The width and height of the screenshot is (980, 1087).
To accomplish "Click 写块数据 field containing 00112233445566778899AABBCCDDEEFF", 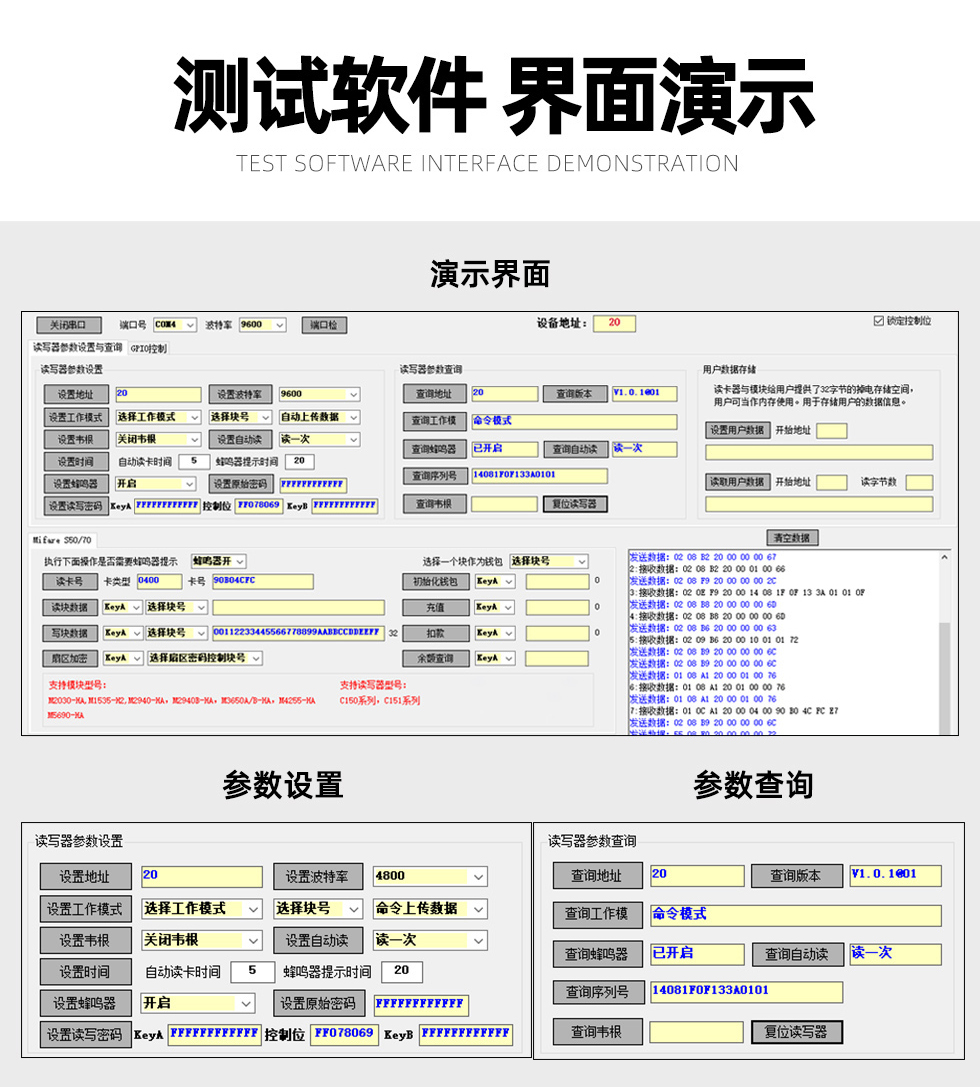I will coord(298,633).
